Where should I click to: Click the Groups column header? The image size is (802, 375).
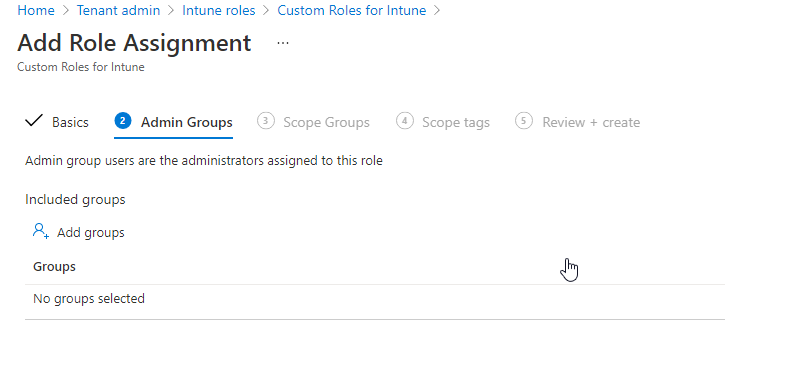coord(54,267)
